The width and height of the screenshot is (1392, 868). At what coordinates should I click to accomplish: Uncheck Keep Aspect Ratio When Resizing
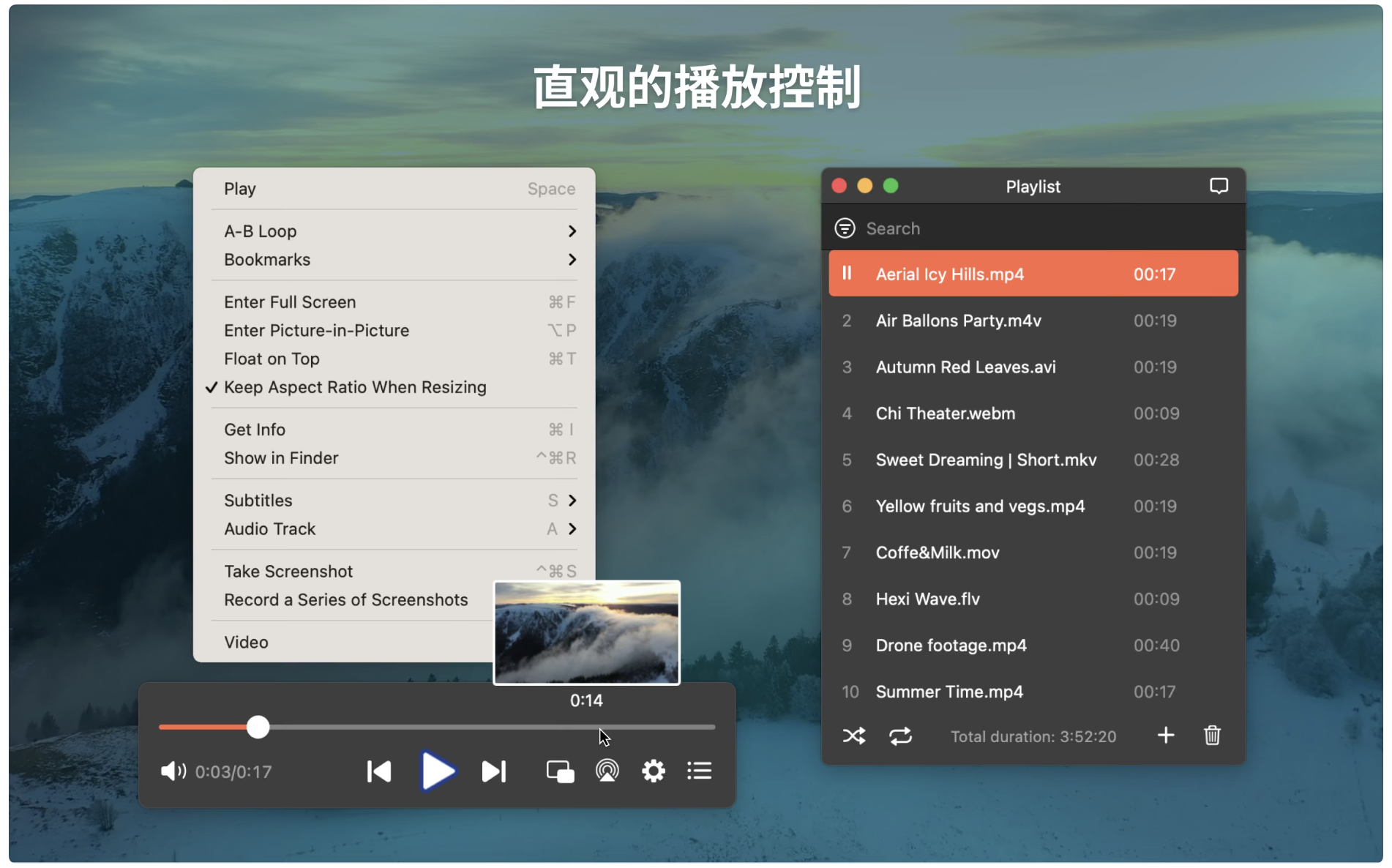point(355,386)
